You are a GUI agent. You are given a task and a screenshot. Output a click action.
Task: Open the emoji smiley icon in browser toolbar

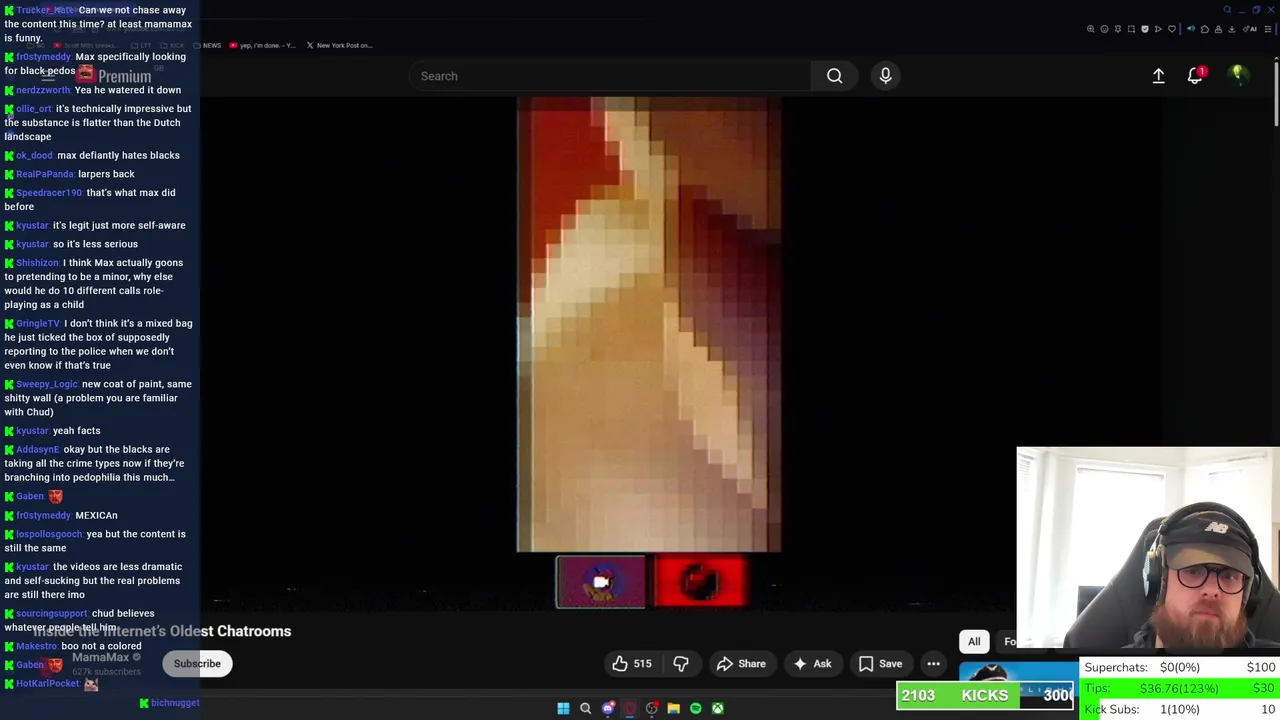click(x=1104, y=29)
